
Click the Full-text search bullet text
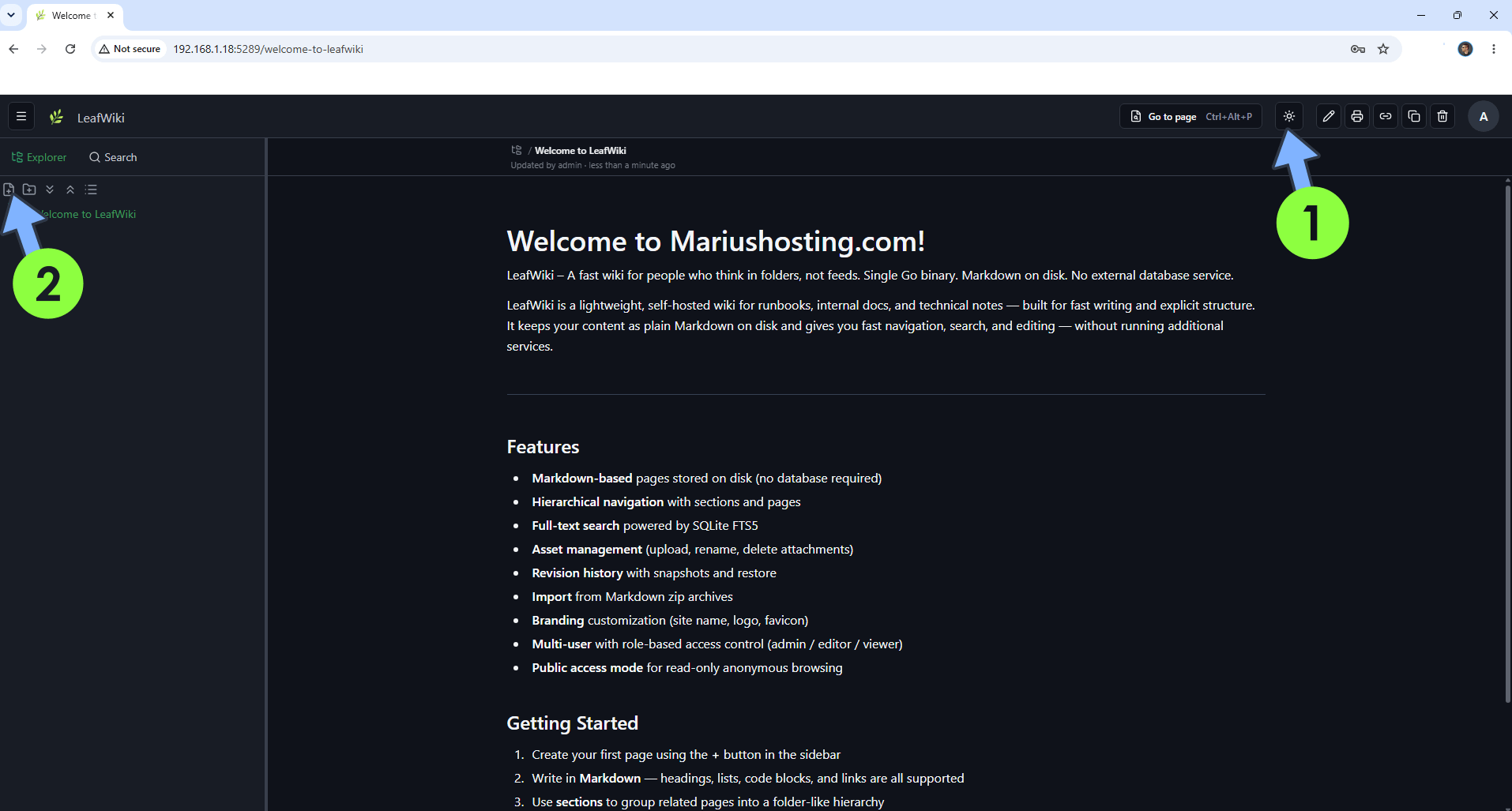click(x=645, y=526)
